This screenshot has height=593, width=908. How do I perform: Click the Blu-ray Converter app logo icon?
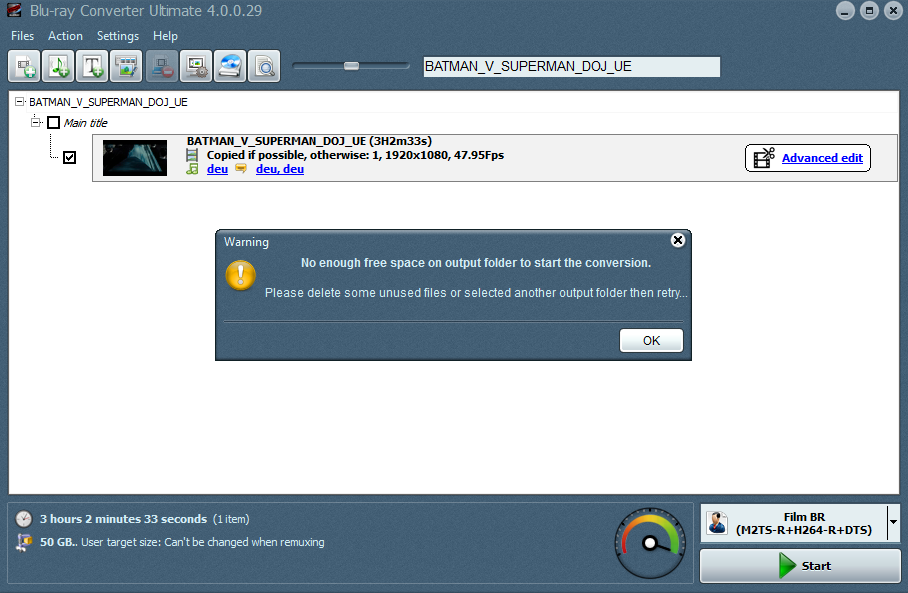14,10
